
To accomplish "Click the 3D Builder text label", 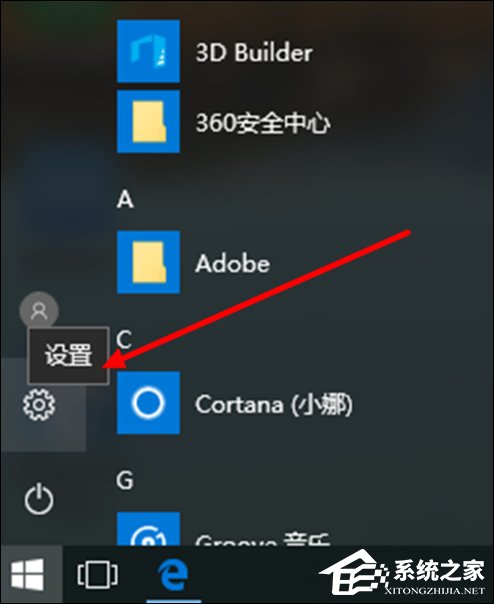I will coord(254,52).
